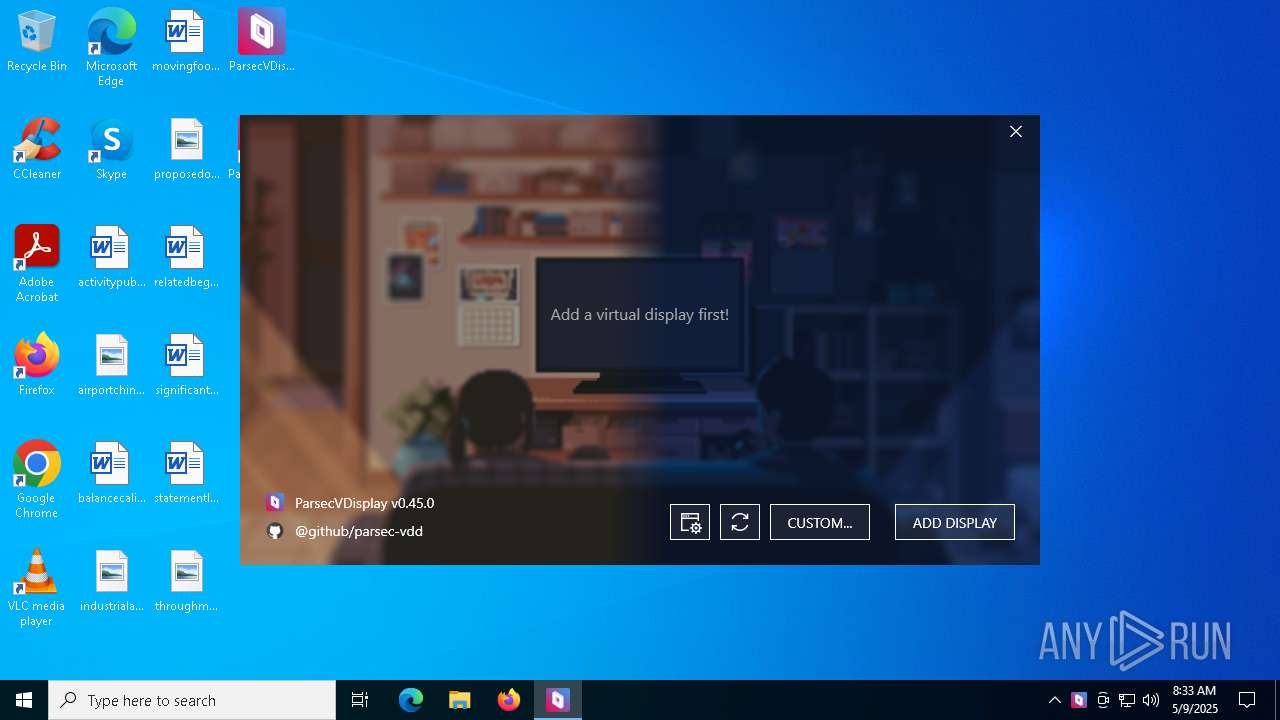Select the industriala... image file
The width and height of the screenshot is (1280, 720).
click(111, 581)
